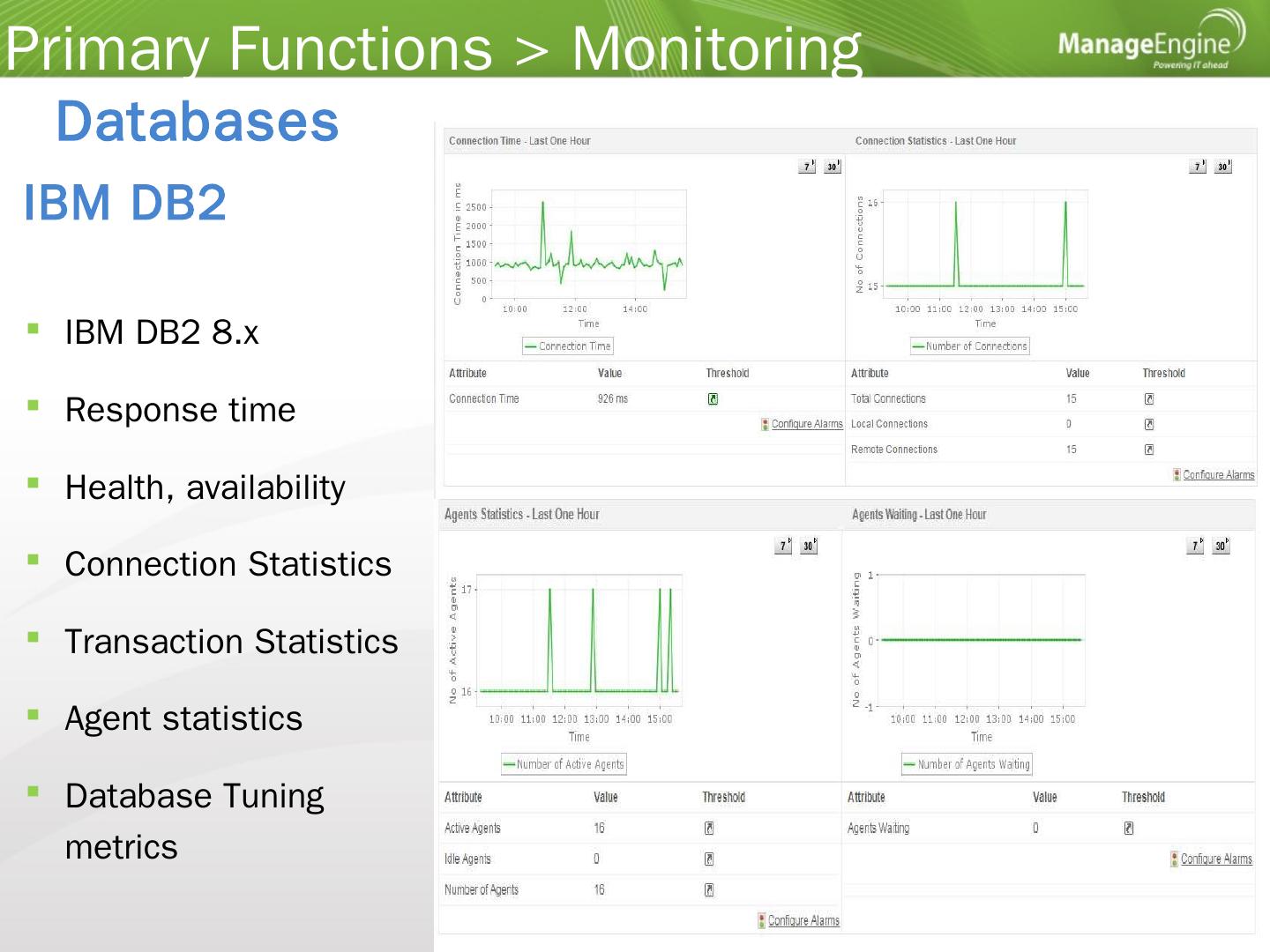Open threshold icon in Active Agents row
The height and width of the screenshot is (952, 1270).
[709, 829]
